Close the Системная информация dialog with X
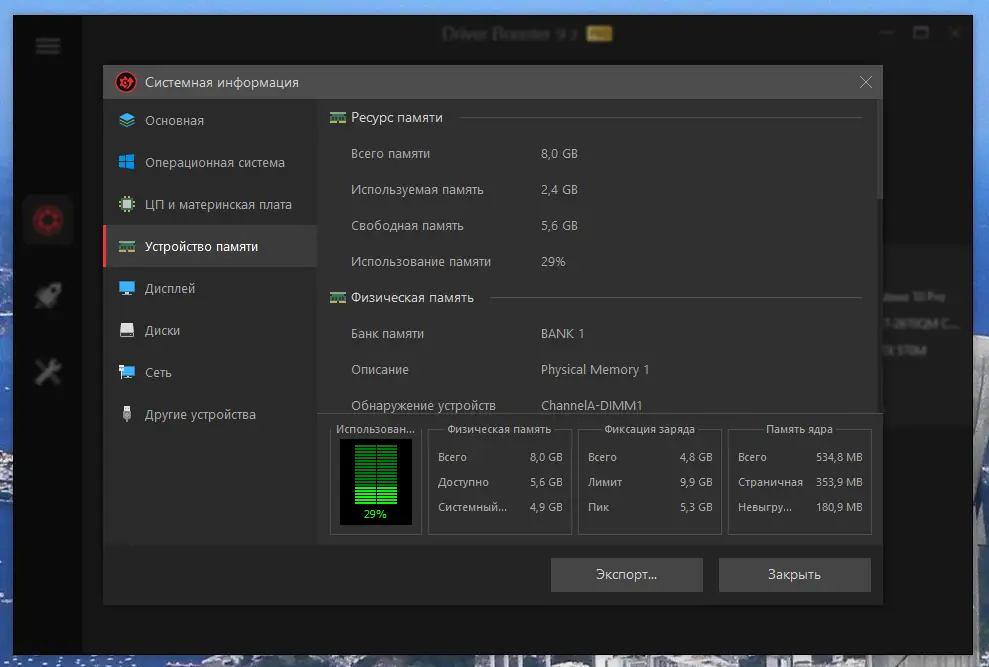The image size is (989, 667). click(x=865, y=82)
